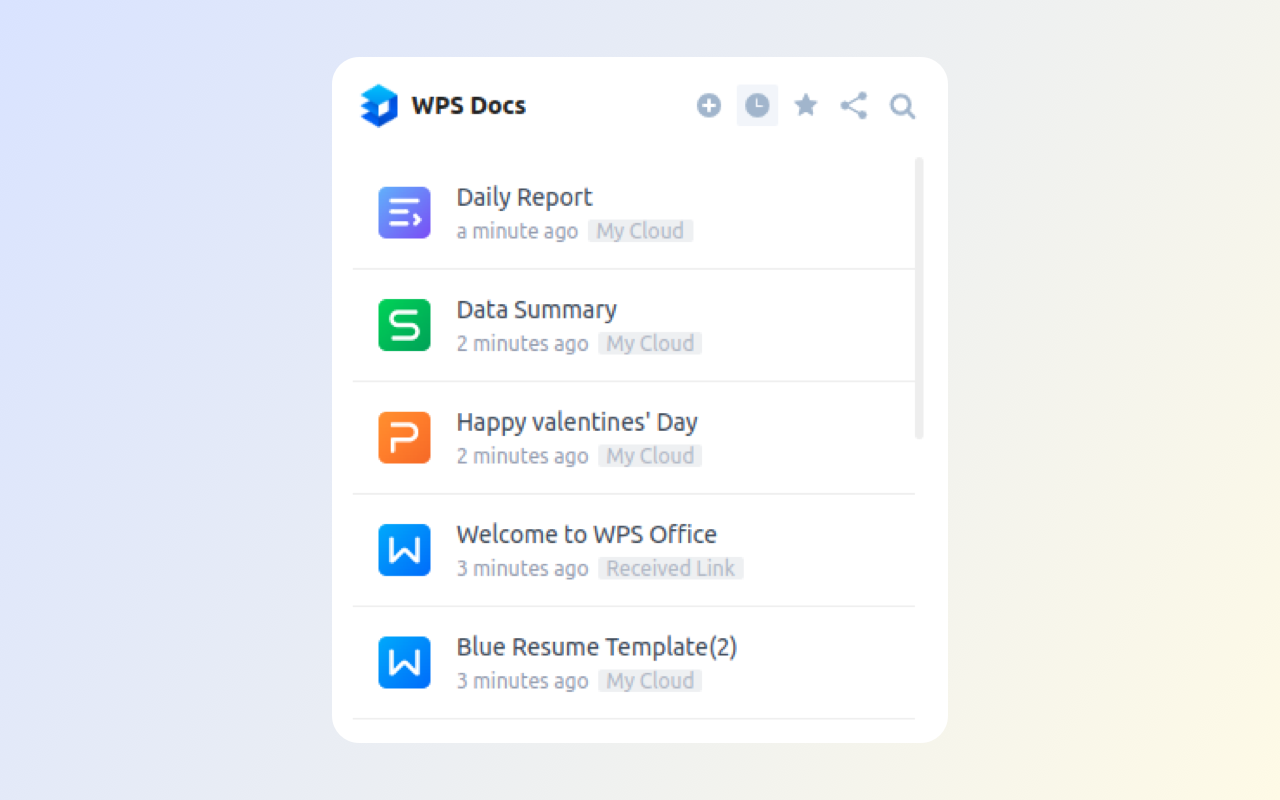Click the WPS Docs logo icon
This screenshot has width=1280, height=800.
pos(379,106)
